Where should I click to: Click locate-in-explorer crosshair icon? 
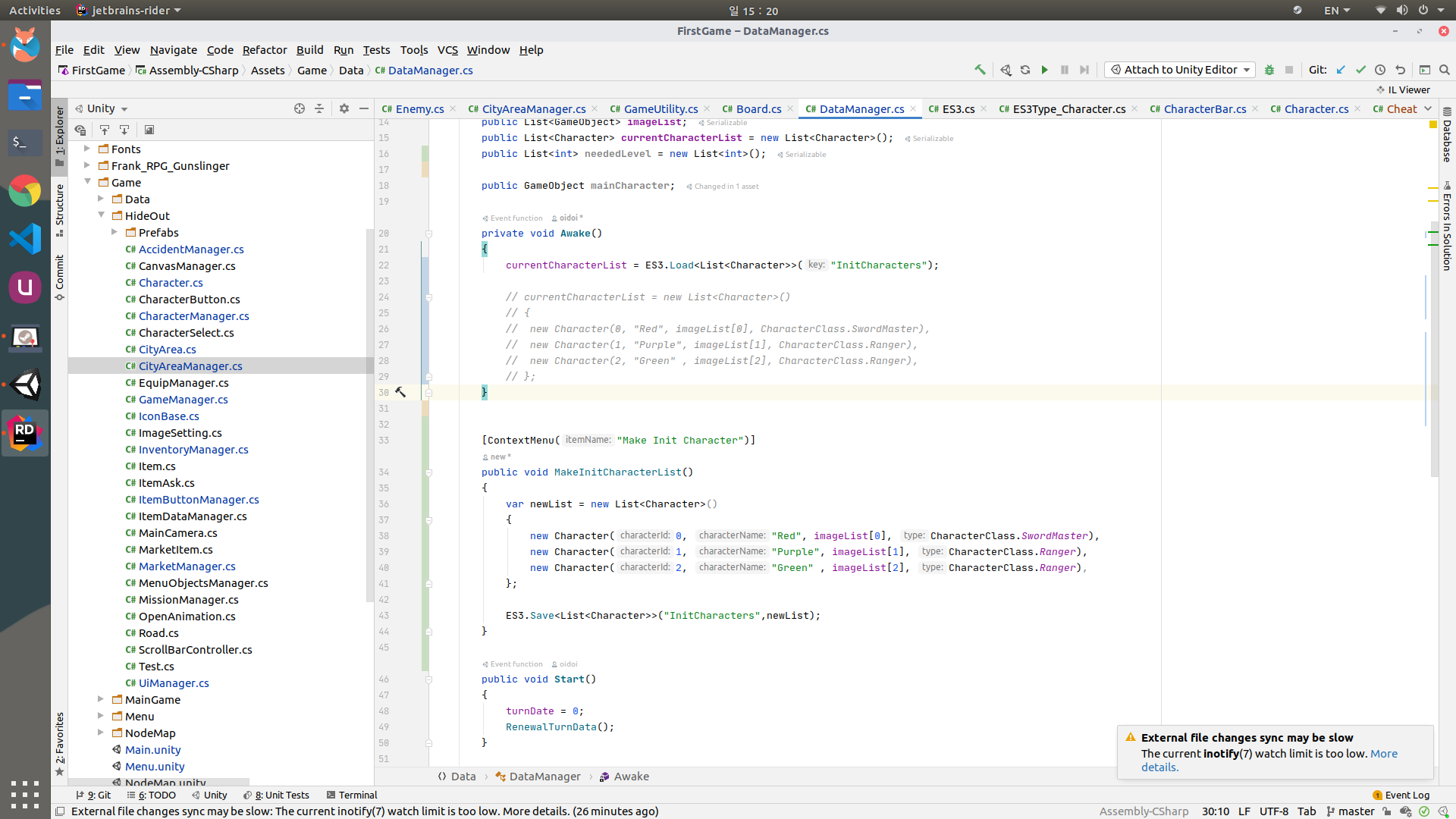(300, 108)
